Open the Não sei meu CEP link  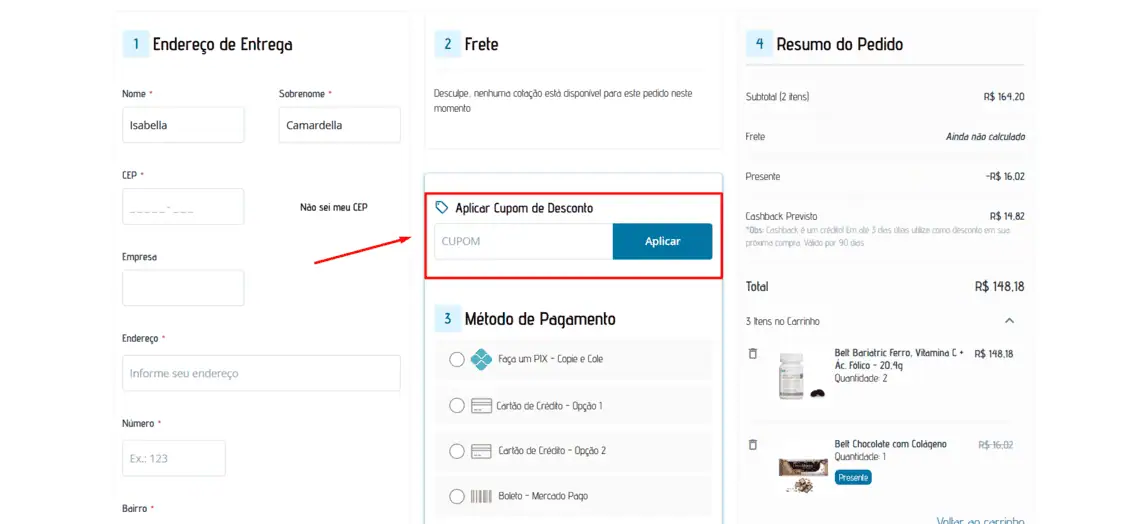pos(334,207)
